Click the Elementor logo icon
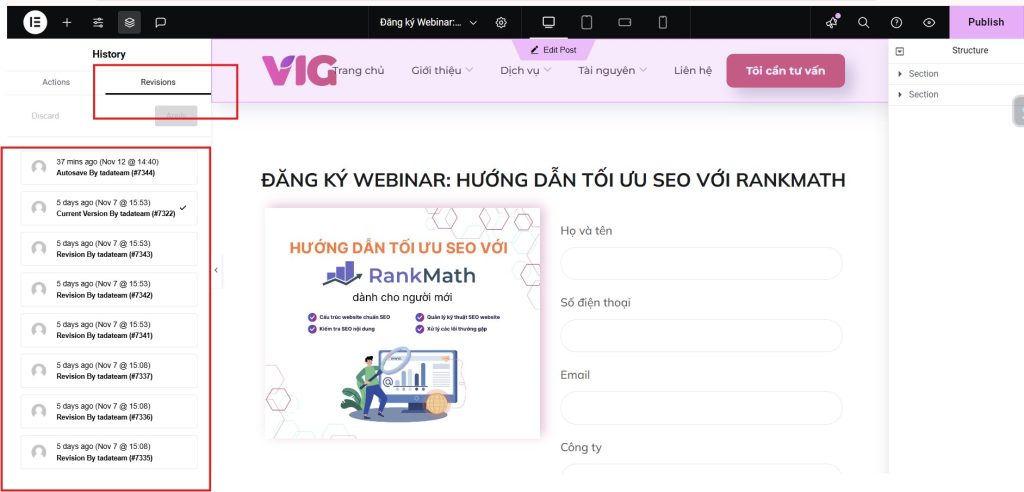Image resolution: width=1024 pixels, height=492 pixels. 35,22
